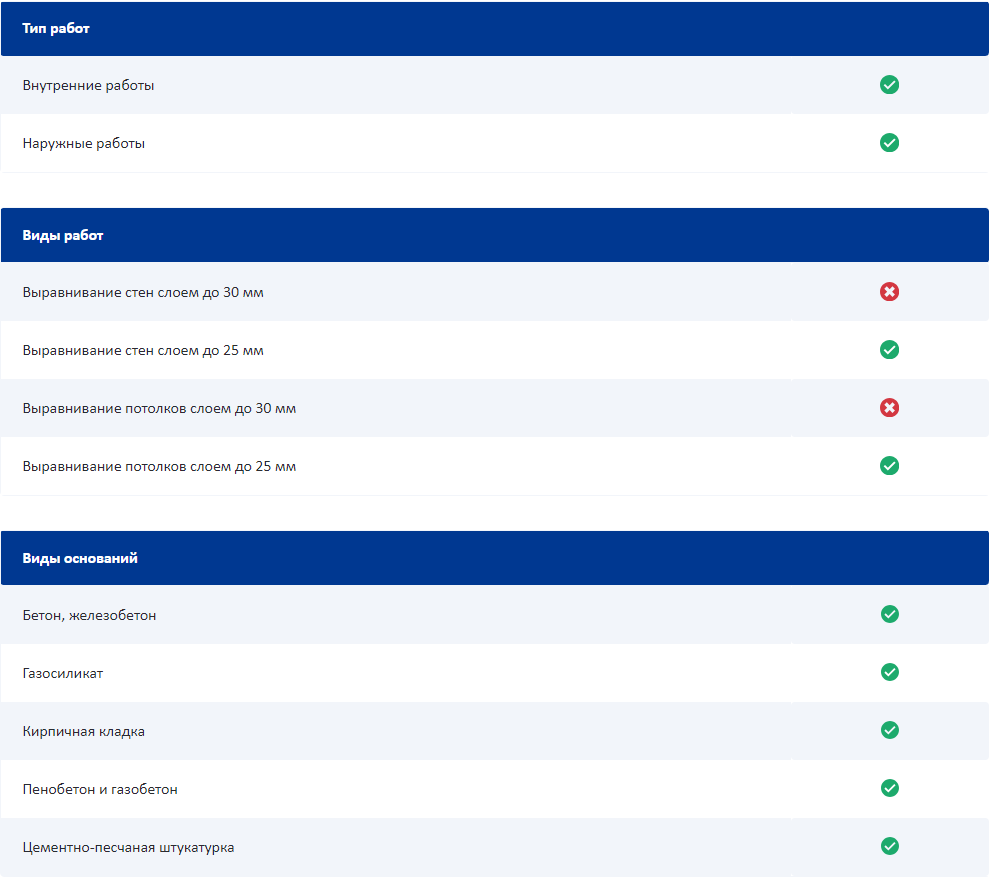Click Выравнивание потолков слоем до 25 мм text
989x881 pixels.
coord(159,467)
